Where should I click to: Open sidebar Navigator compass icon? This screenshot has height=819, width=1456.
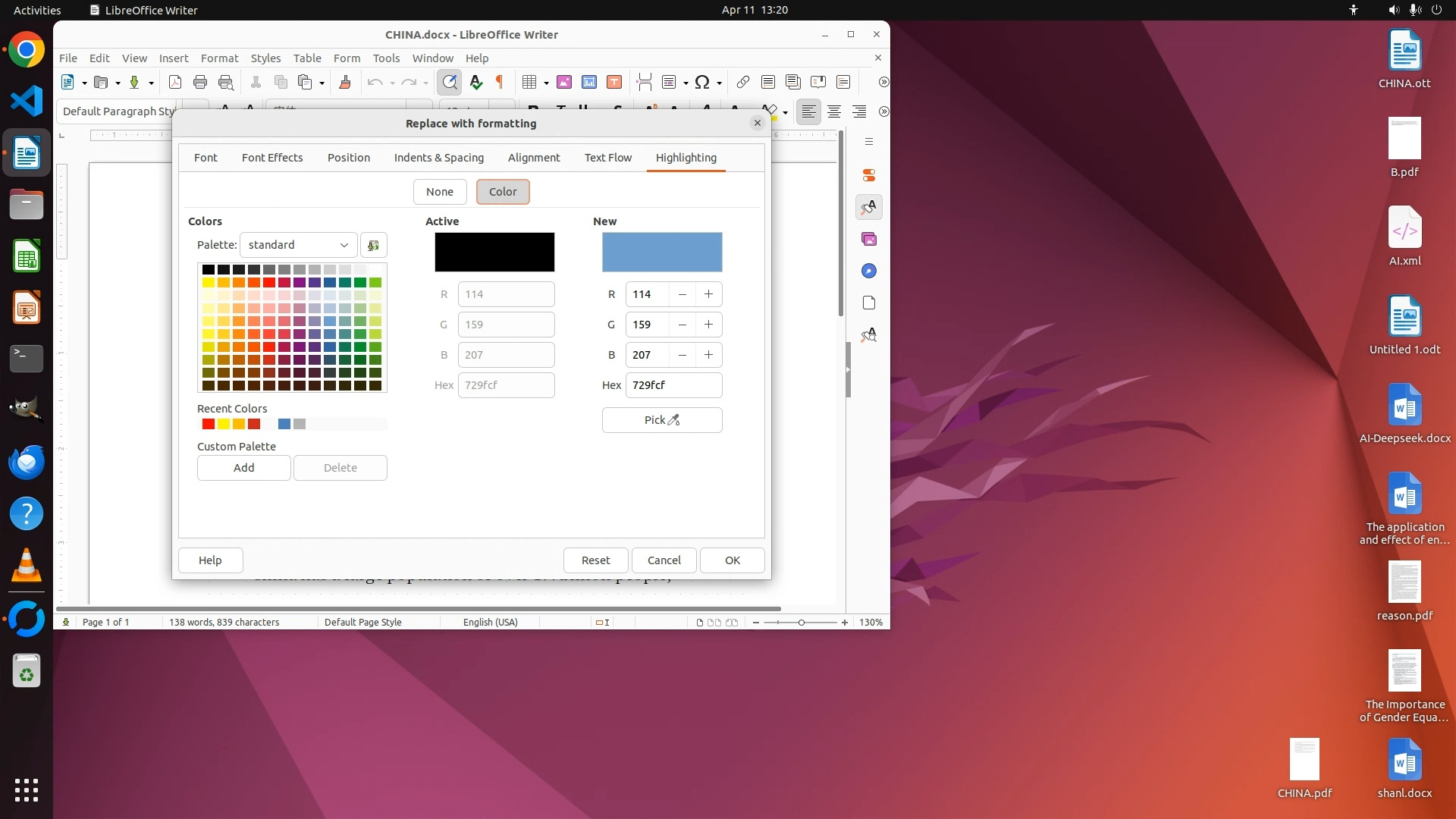click(x=869, y=271)
